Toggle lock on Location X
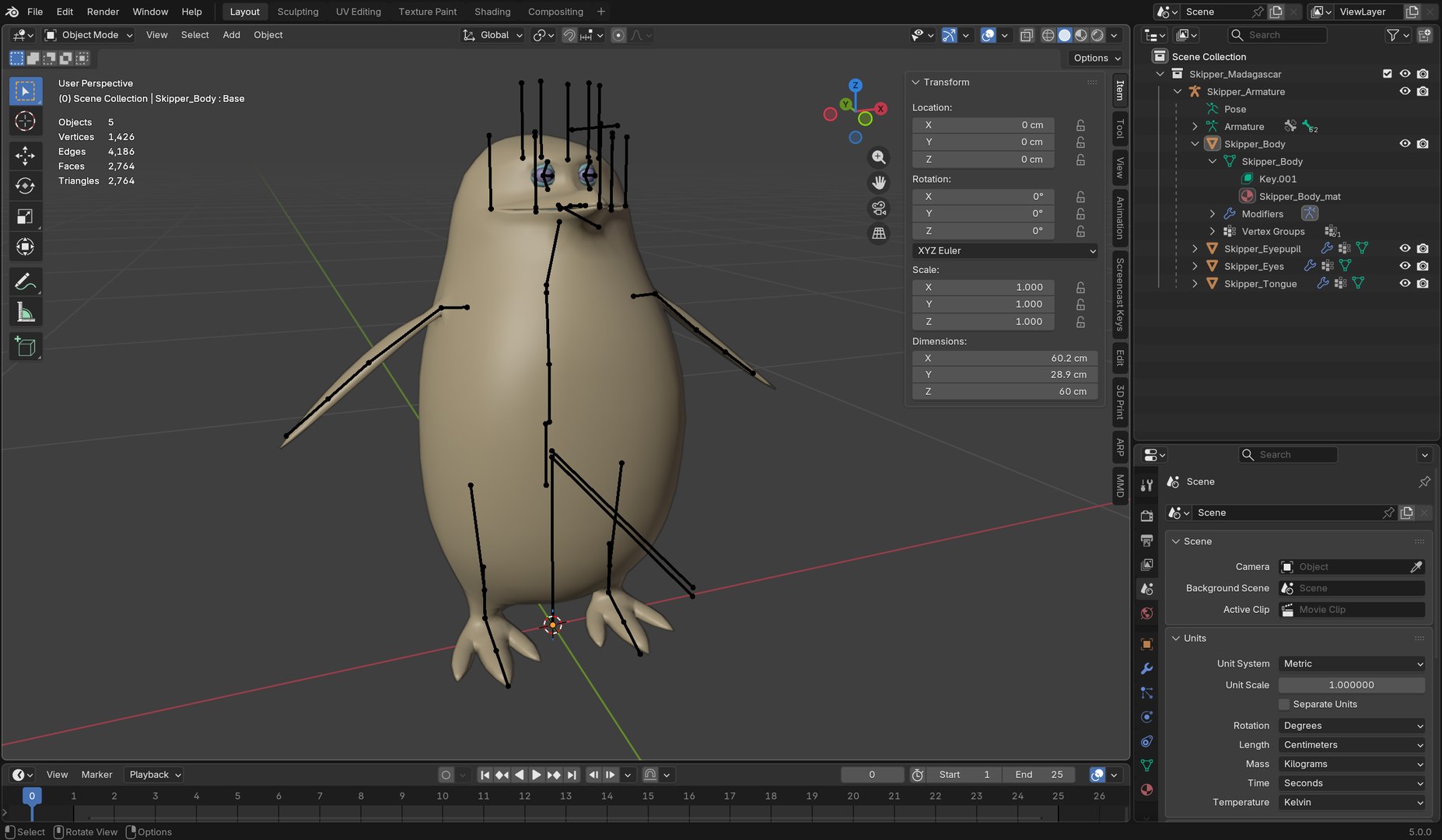1442x840 pixels. click(x=1080, y=125)
